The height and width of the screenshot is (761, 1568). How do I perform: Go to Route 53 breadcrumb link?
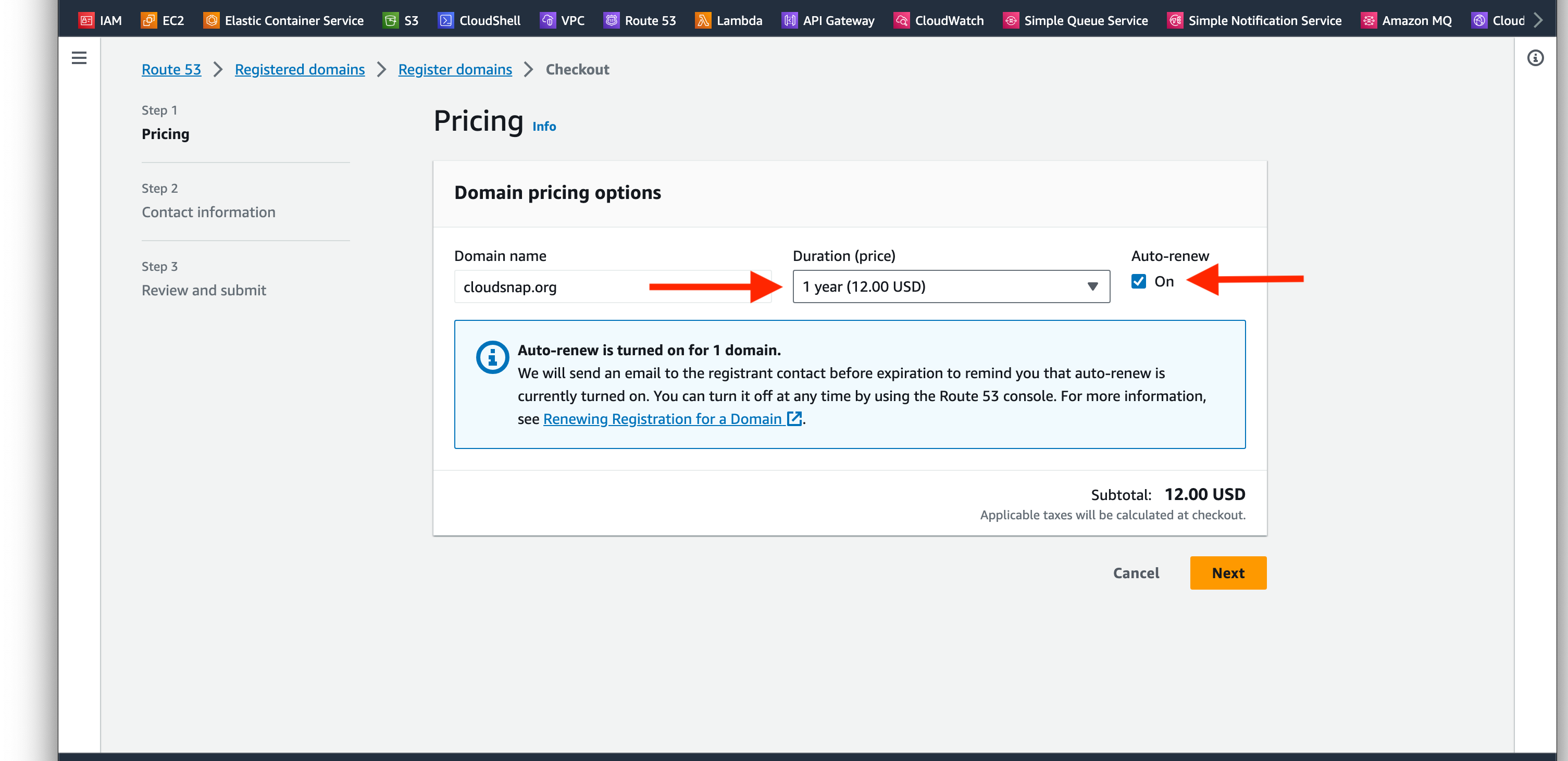click(171, 69)
